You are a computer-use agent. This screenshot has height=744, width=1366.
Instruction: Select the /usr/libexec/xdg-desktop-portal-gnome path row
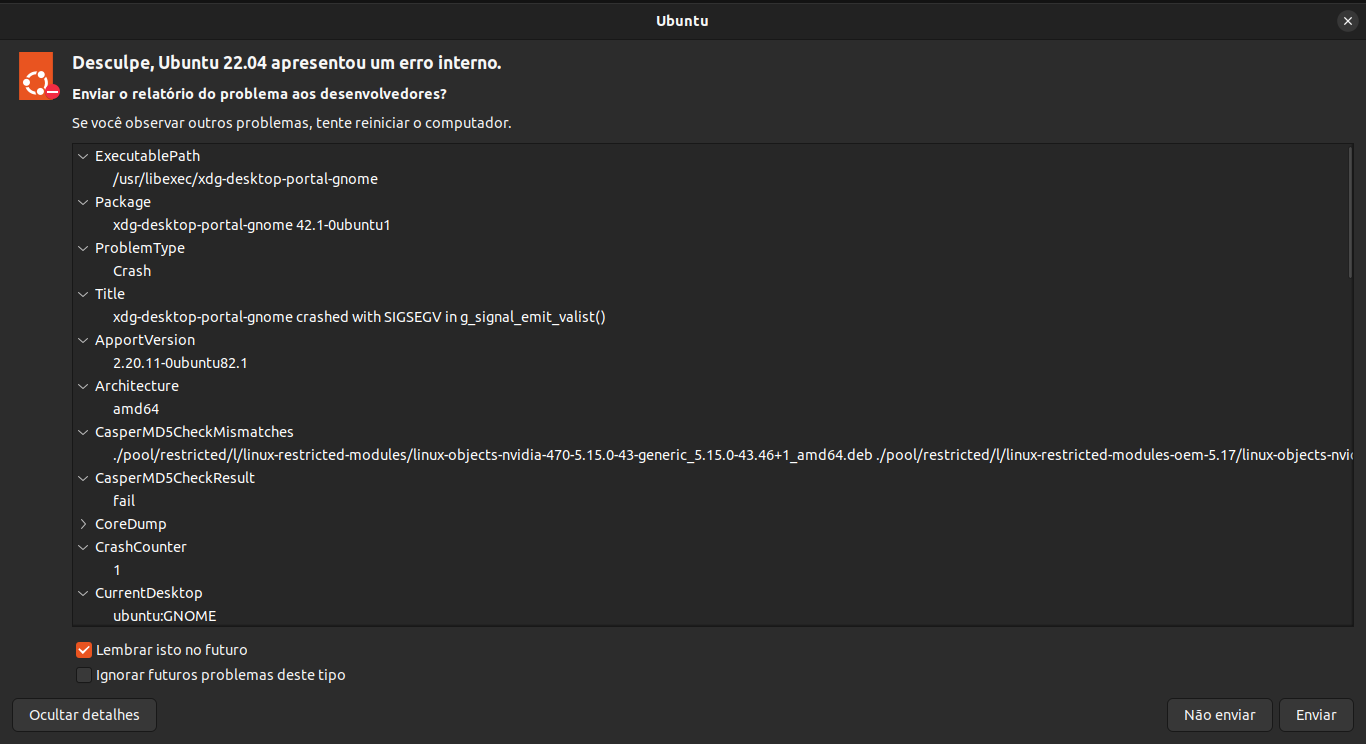pyautogui.click(x=712, y=179)
